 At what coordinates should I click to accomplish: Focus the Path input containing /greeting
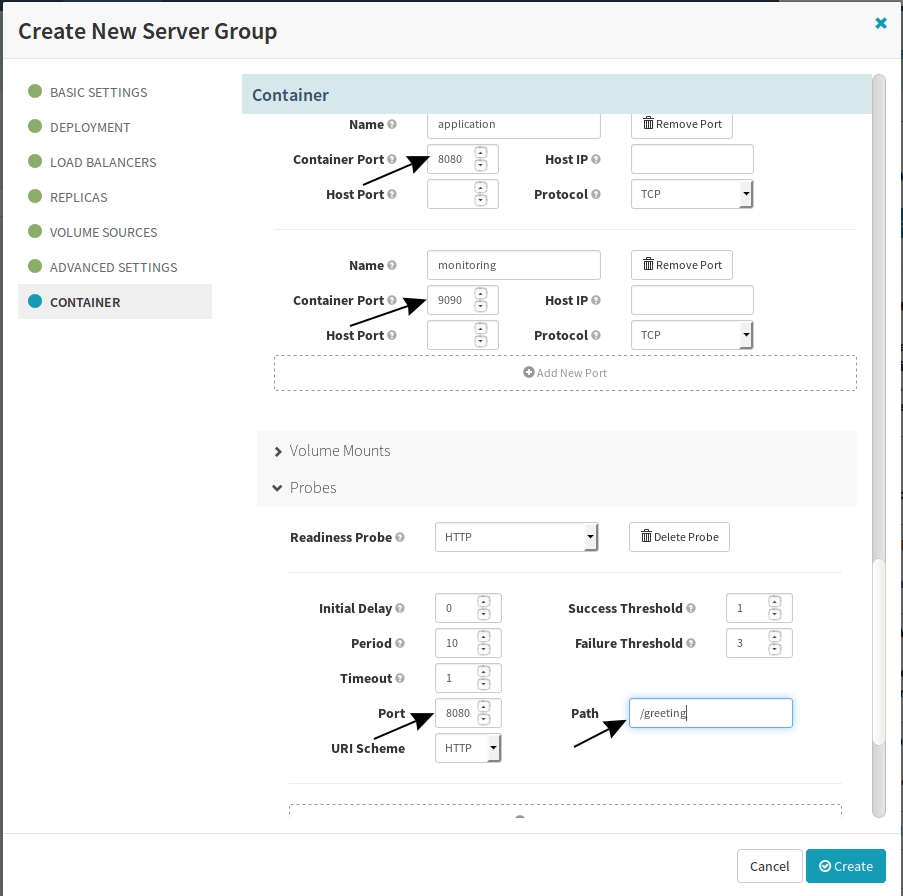[711, 713]
